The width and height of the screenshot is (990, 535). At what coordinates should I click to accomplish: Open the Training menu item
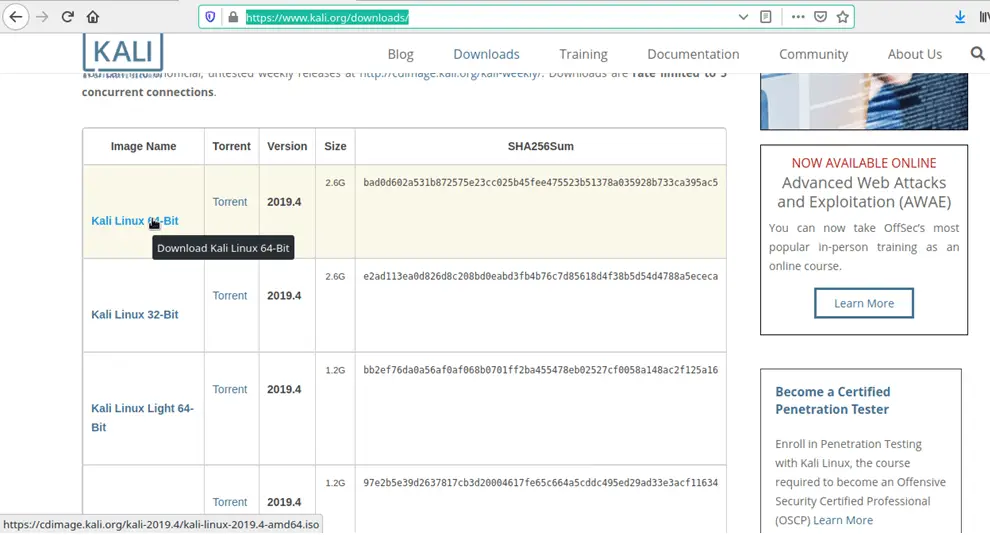583,54
